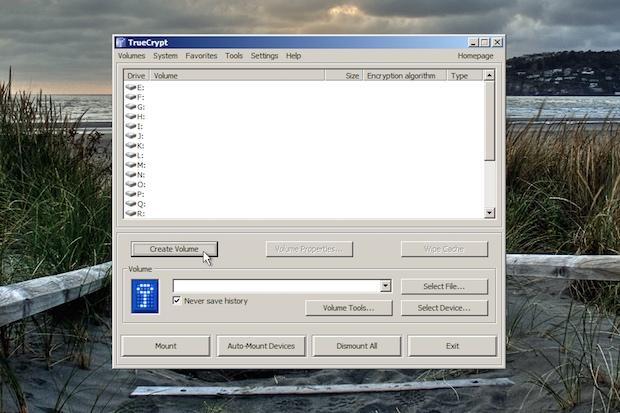620x413 pixels.
Task: Select drive G: in the list
Action: click(135, 107)
